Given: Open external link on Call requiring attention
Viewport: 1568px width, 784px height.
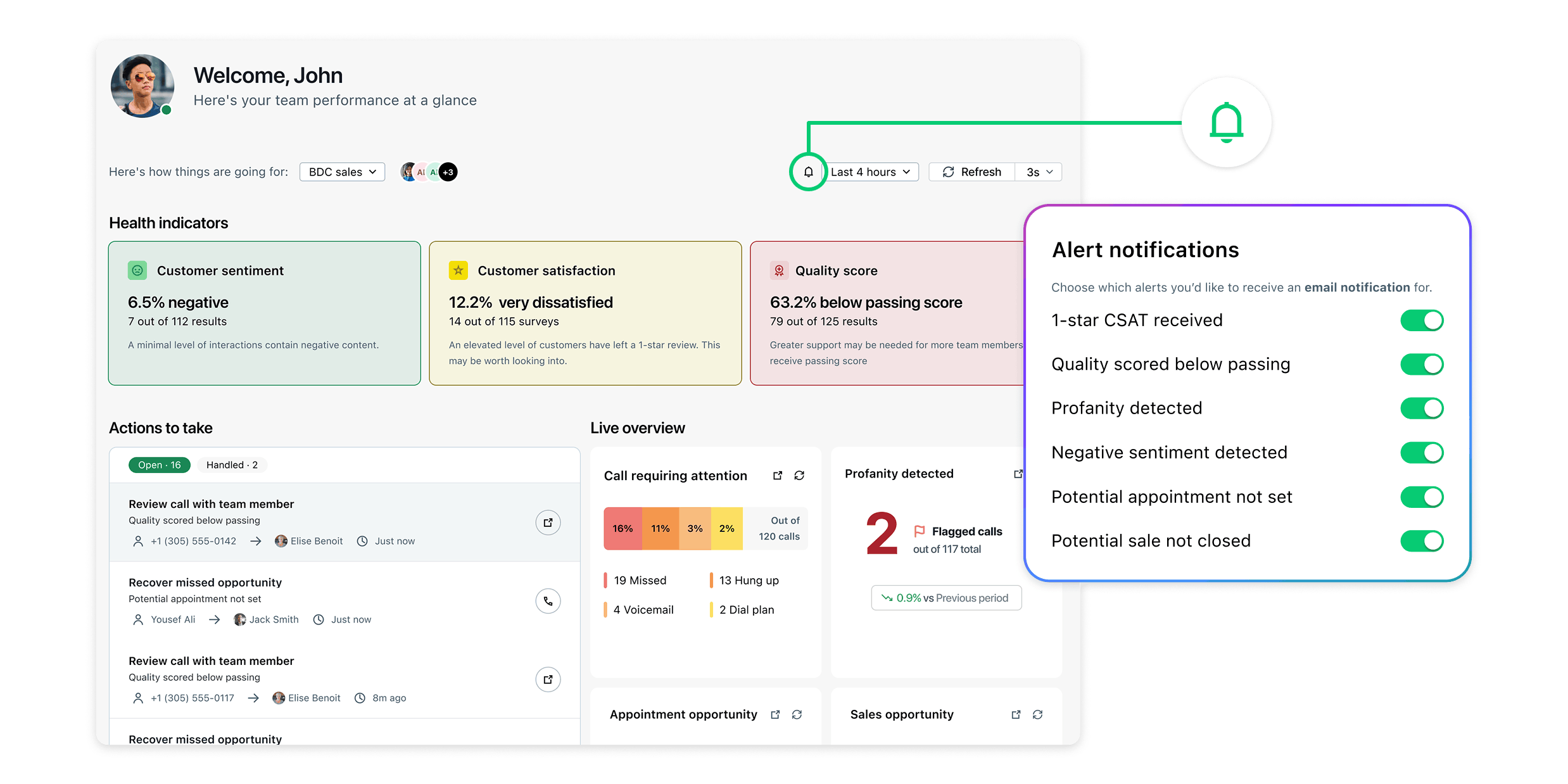Looking at the screenshot, I should point(778,476).
